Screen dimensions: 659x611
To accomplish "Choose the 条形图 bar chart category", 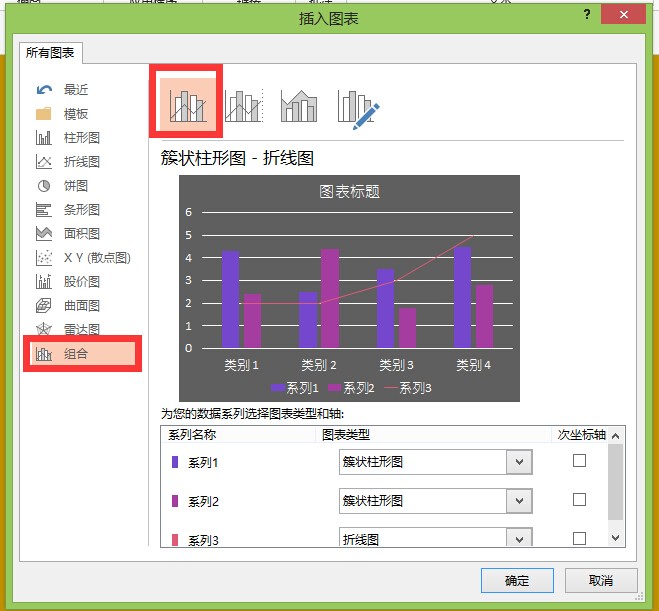I will (x=82, y=209).
